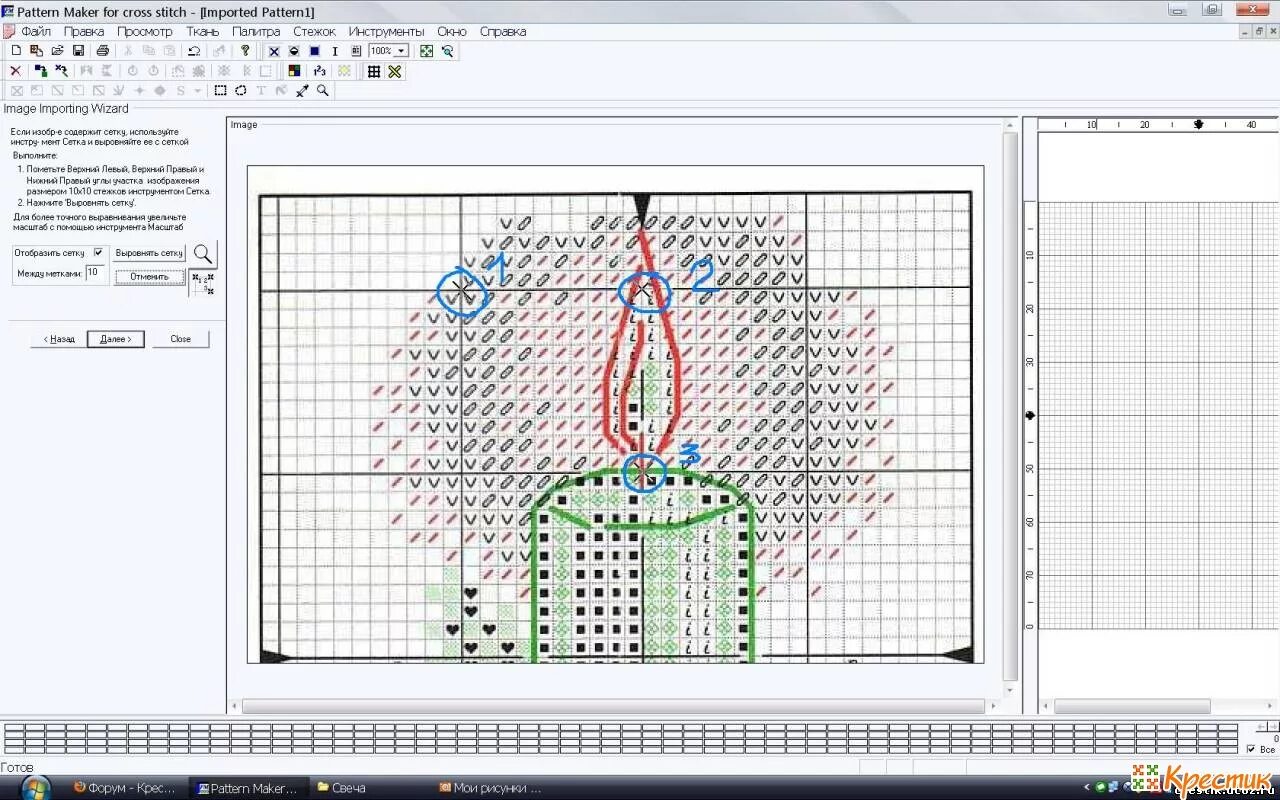Click the red X delete icon

pyautogui.click(x=15, y=71)
